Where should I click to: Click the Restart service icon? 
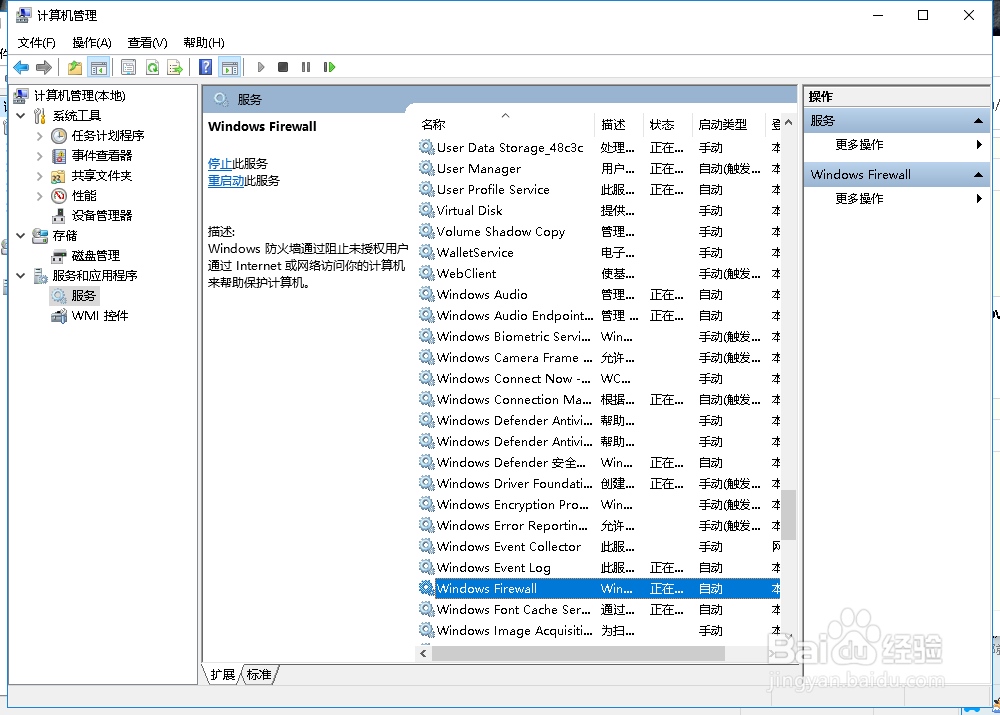pos(329,67)
